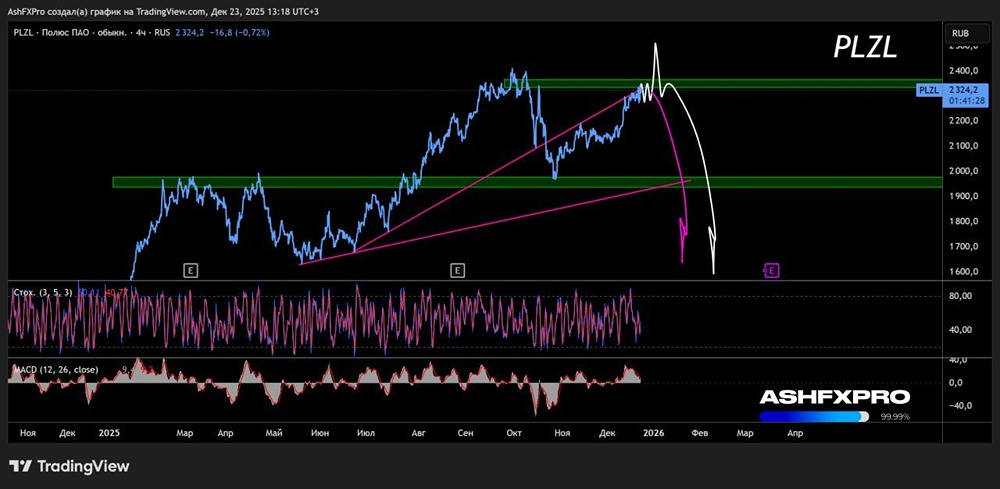This screenshot has height=489, width=1000.
Task: Click the Окт label on time axis
Action: (513, 433)
